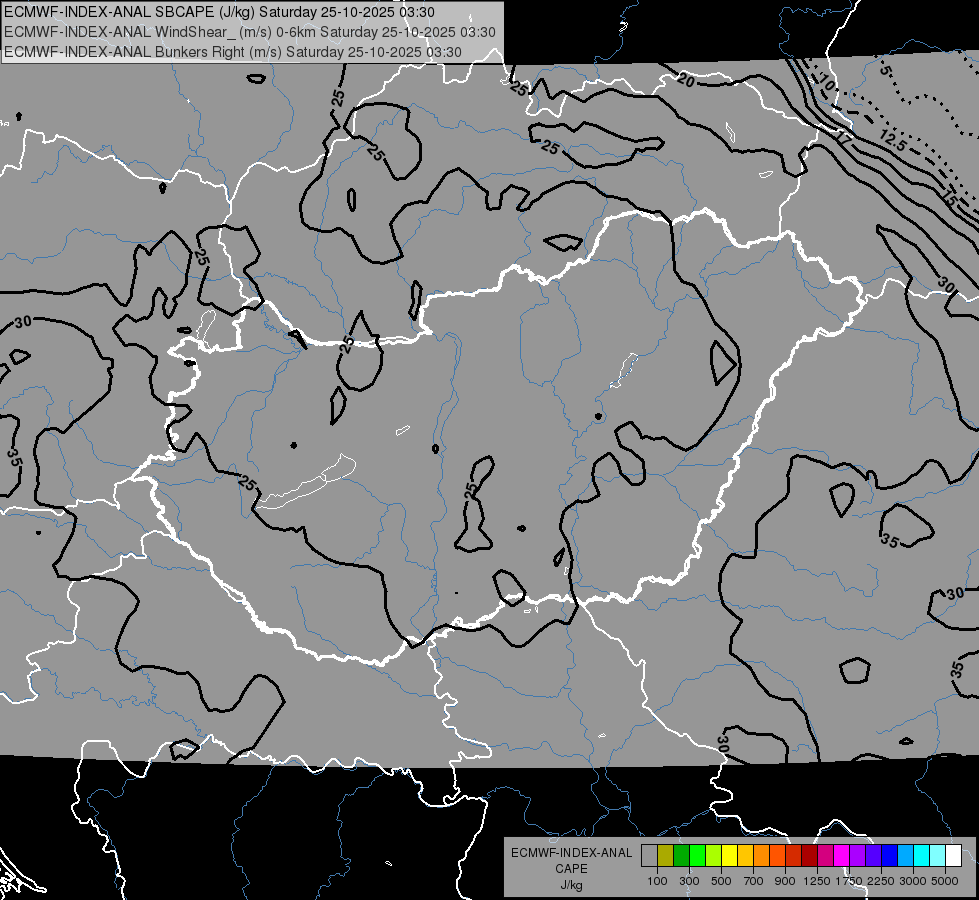Click the legend title ECMWF-INDEX-ANAL

tap(571, 853)
